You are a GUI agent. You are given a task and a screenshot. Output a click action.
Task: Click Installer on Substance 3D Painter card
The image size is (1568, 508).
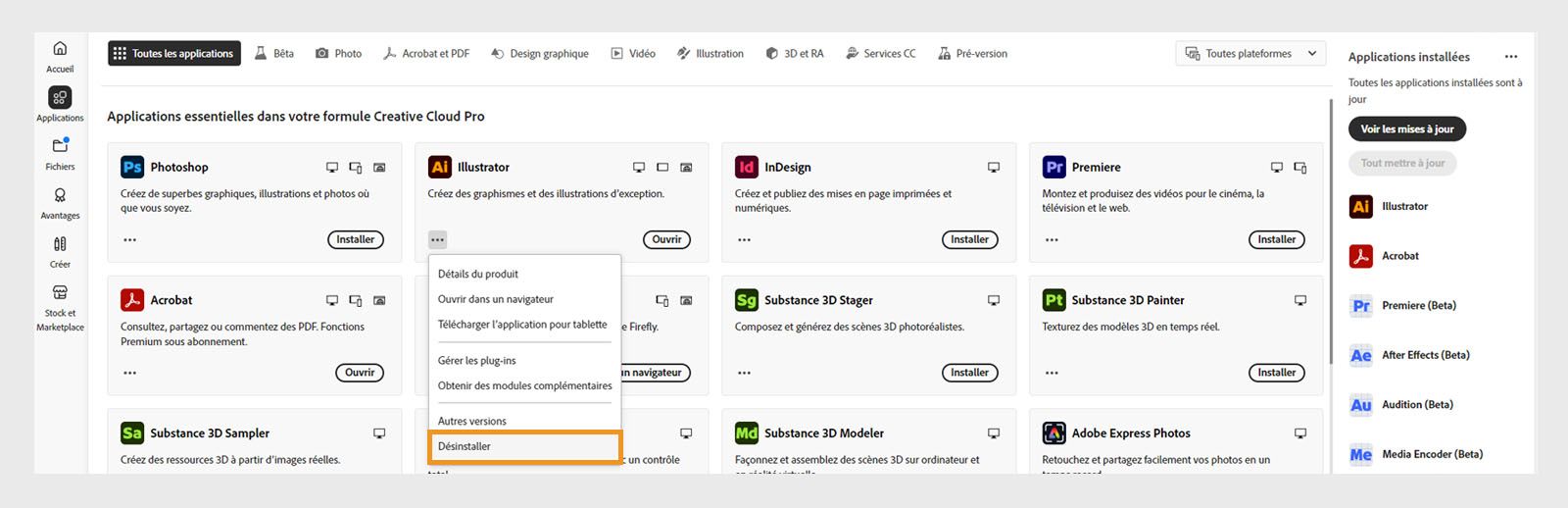[1277, 373]
